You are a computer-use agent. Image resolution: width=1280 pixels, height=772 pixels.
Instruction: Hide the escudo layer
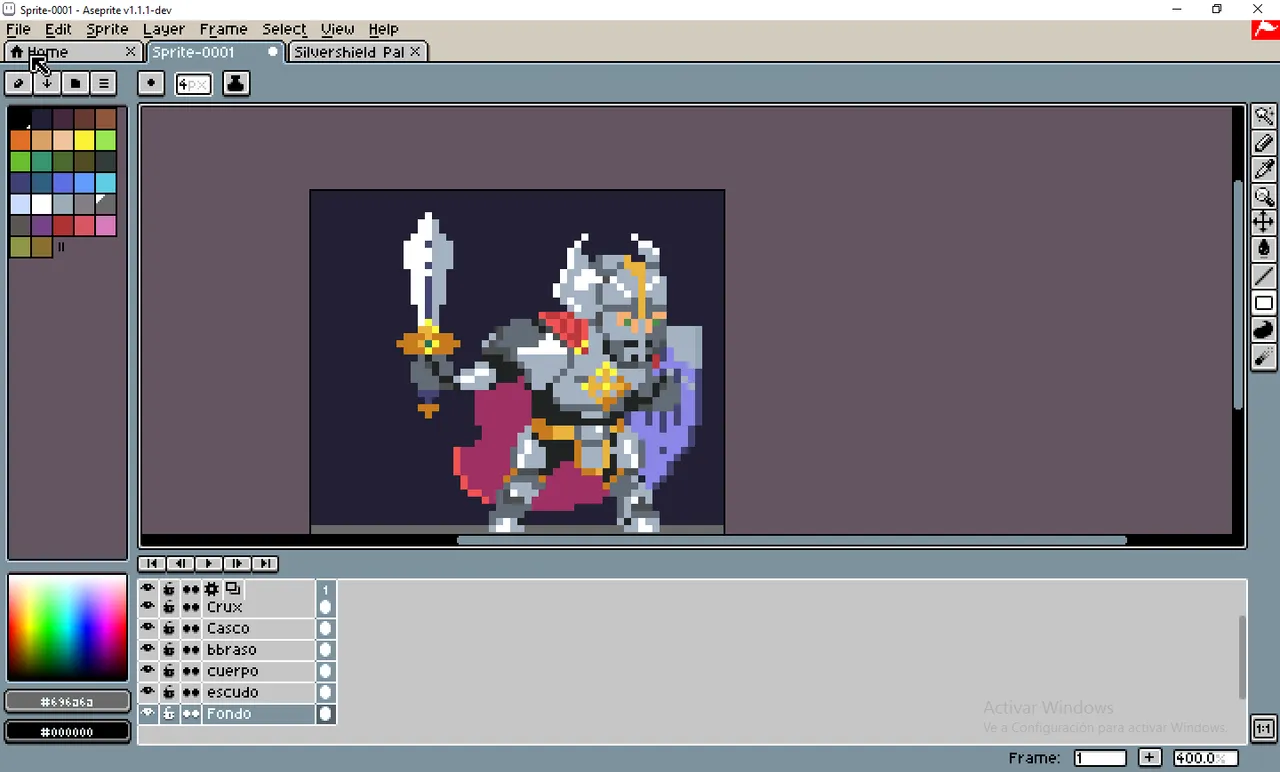click(148, 692)
